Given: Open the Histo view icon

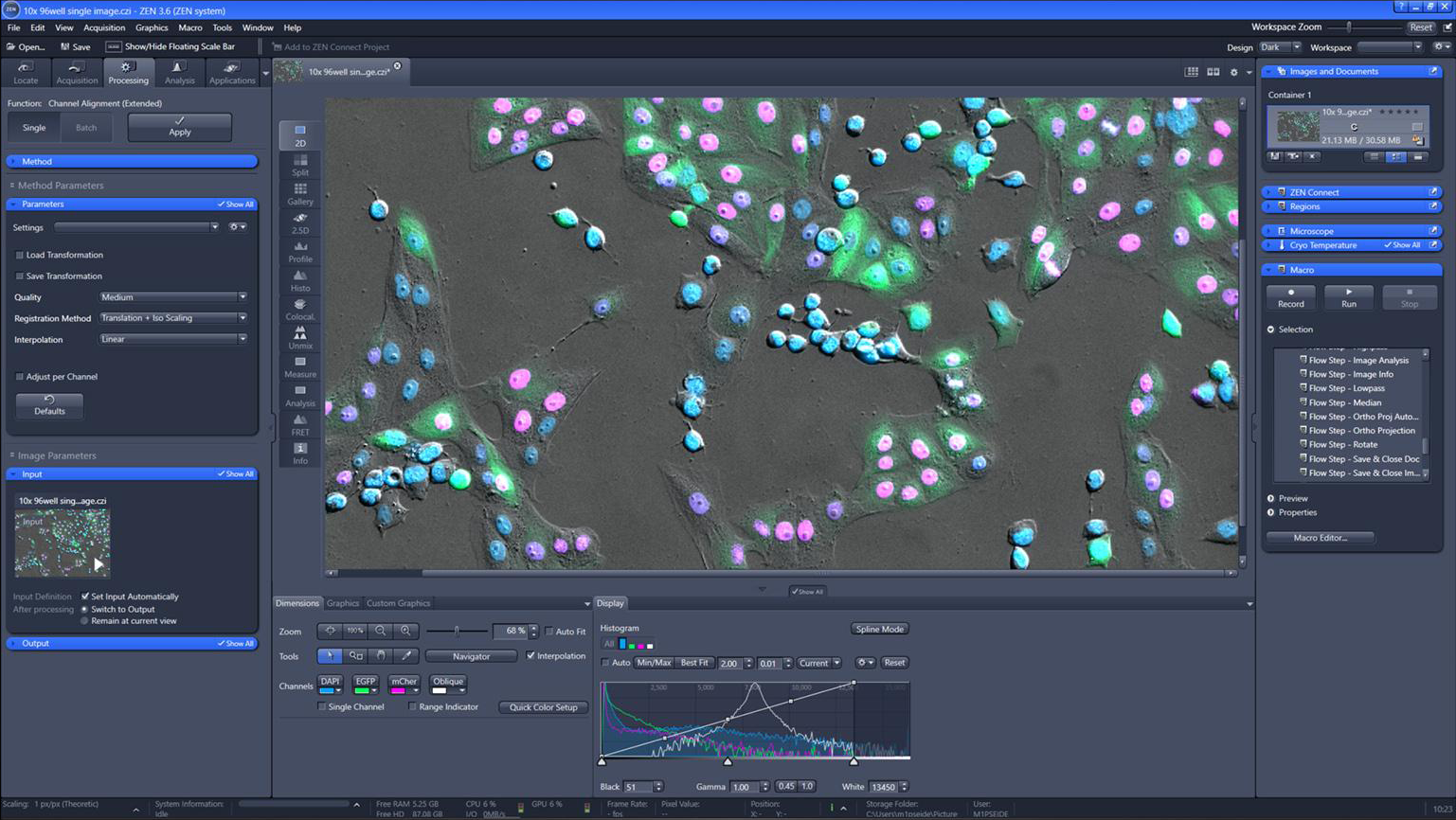Looking at the screenshot, I should [x=299, y=281].
